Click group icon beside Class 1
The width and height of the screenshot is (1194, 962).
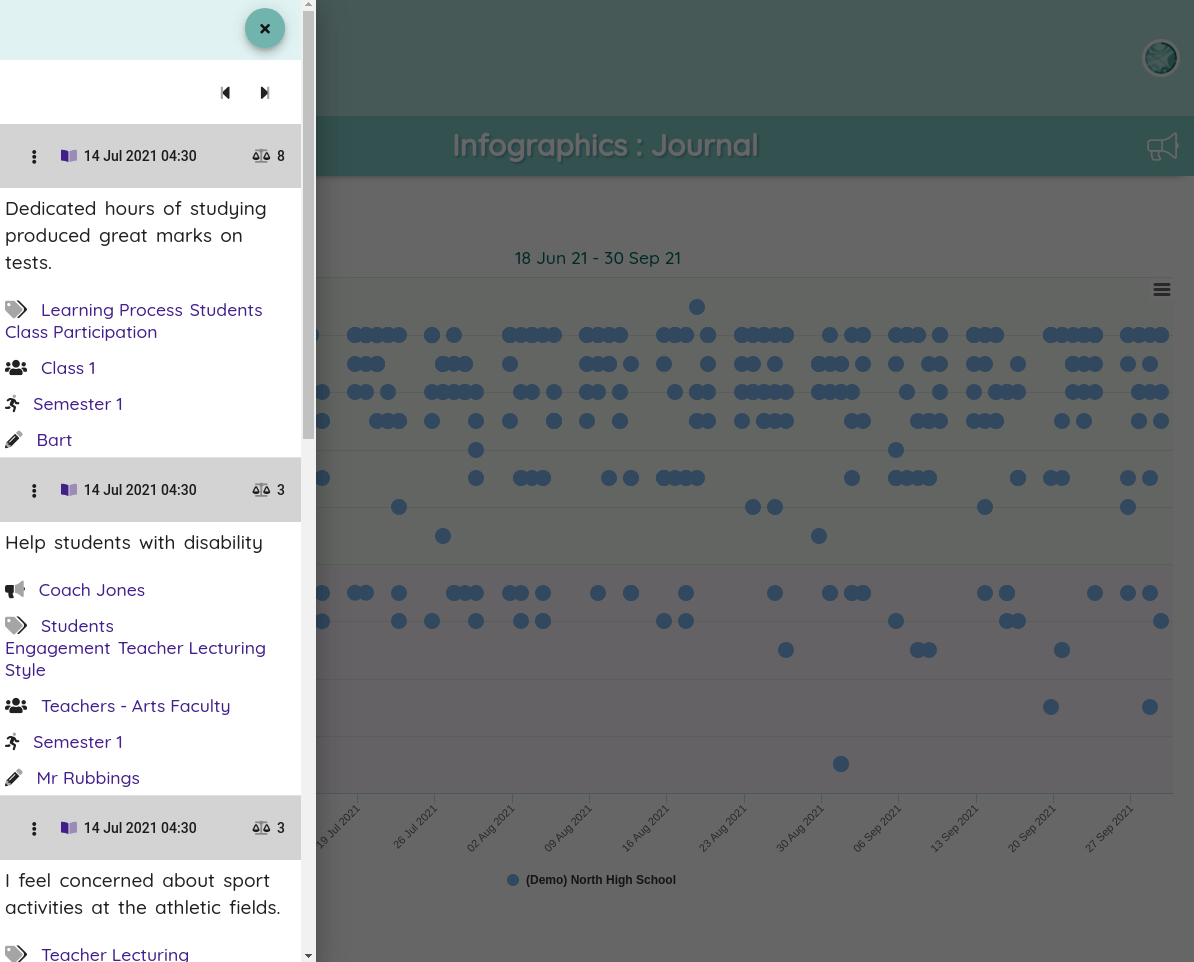click(16, 368)
